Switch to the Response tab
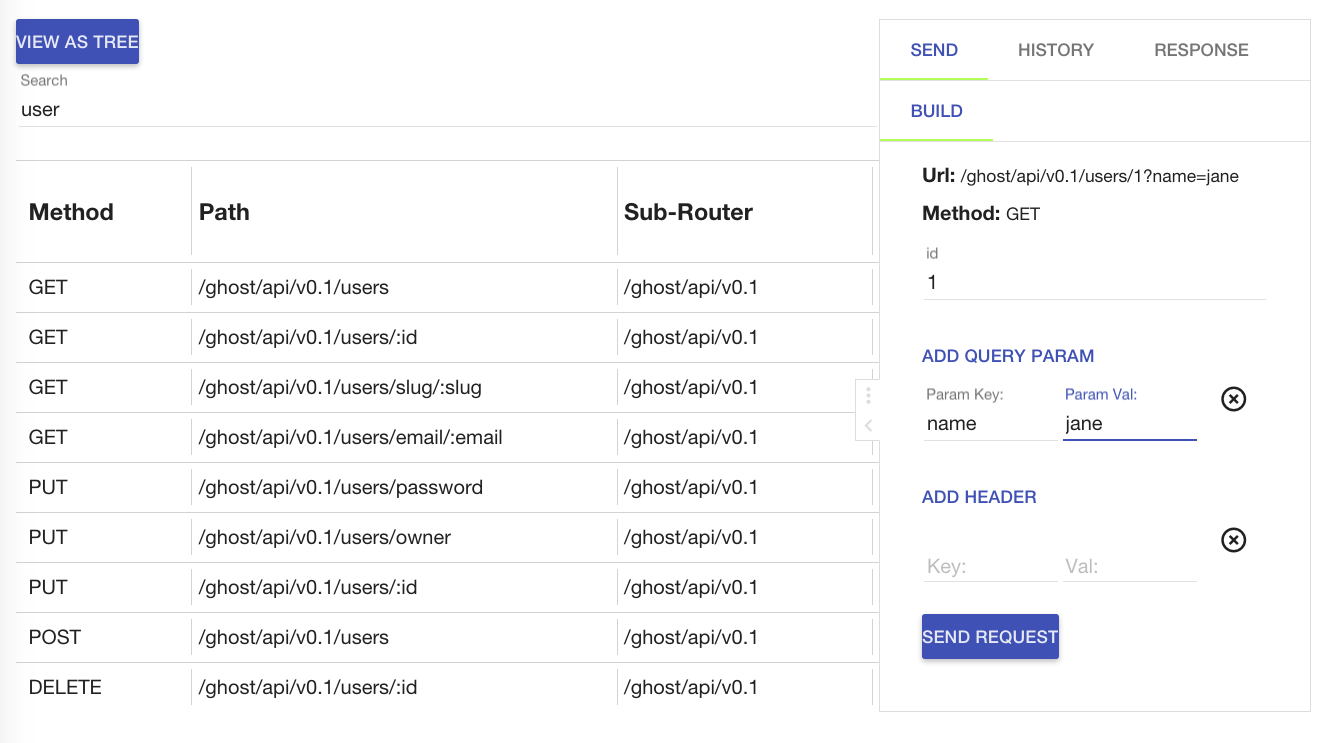The image size is (1324, 743). coord(1201,50)
